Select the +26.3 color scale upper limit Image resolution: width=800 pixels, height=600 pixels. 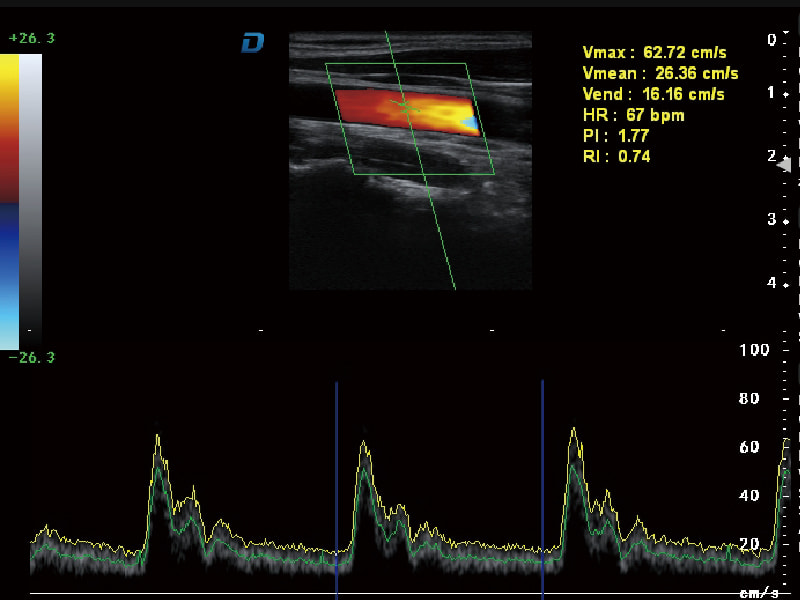30,39
